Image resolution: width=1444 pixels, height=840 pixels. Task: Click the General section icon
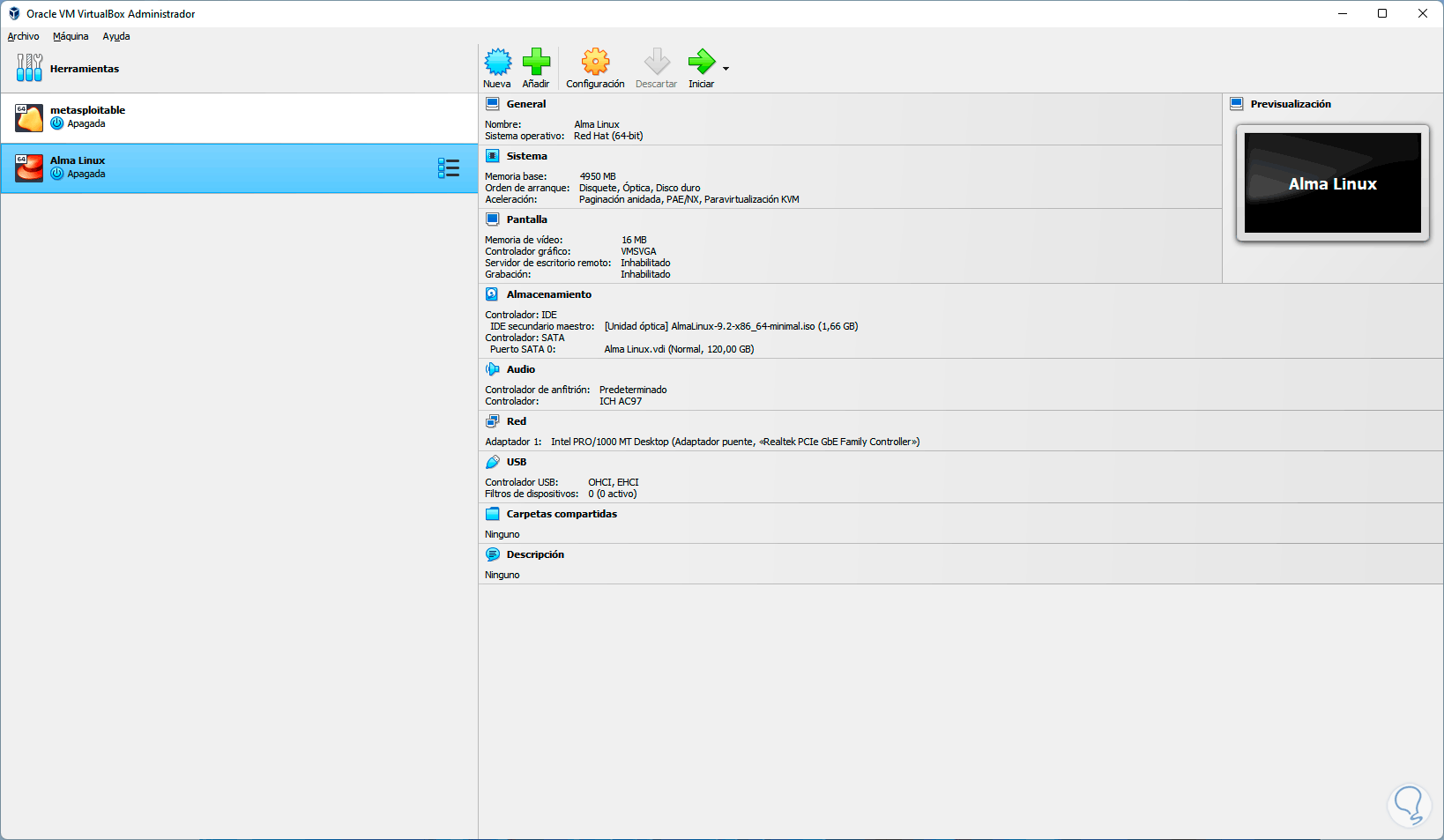[x=493, y=104]
